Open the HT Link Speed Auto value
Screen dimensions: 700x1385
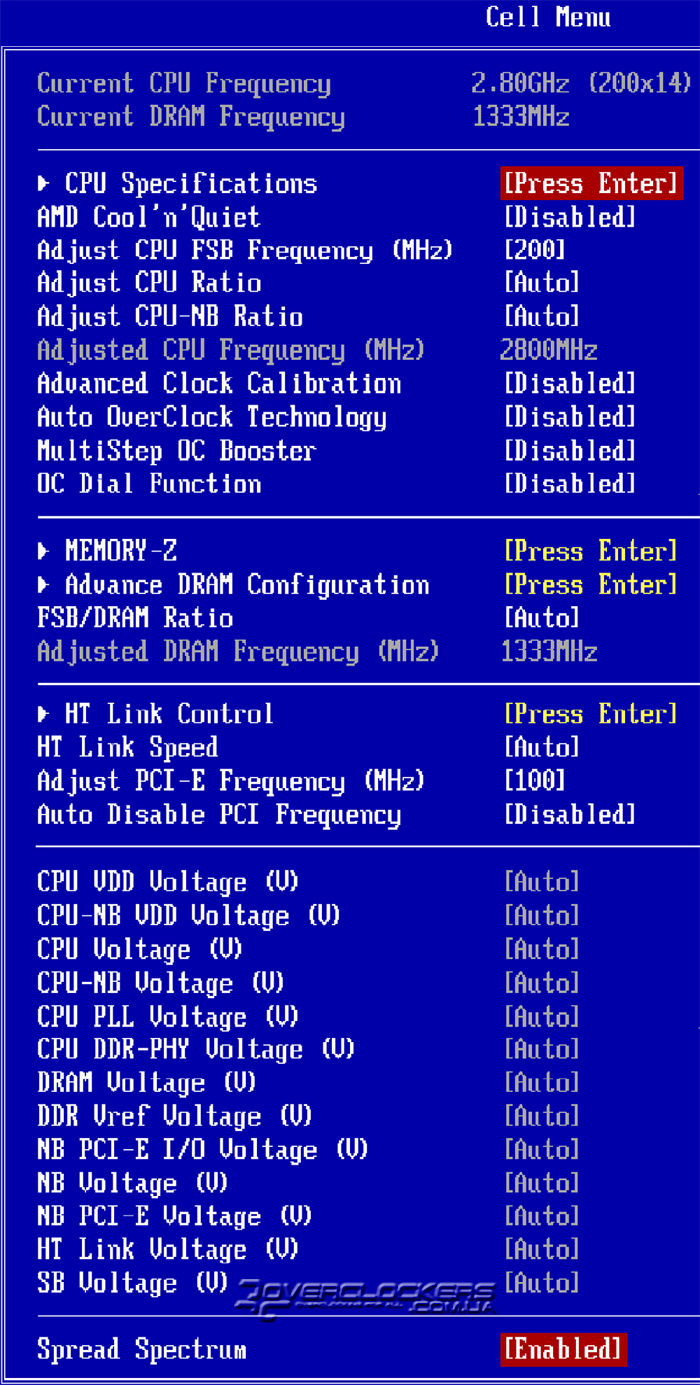(542, 748)
